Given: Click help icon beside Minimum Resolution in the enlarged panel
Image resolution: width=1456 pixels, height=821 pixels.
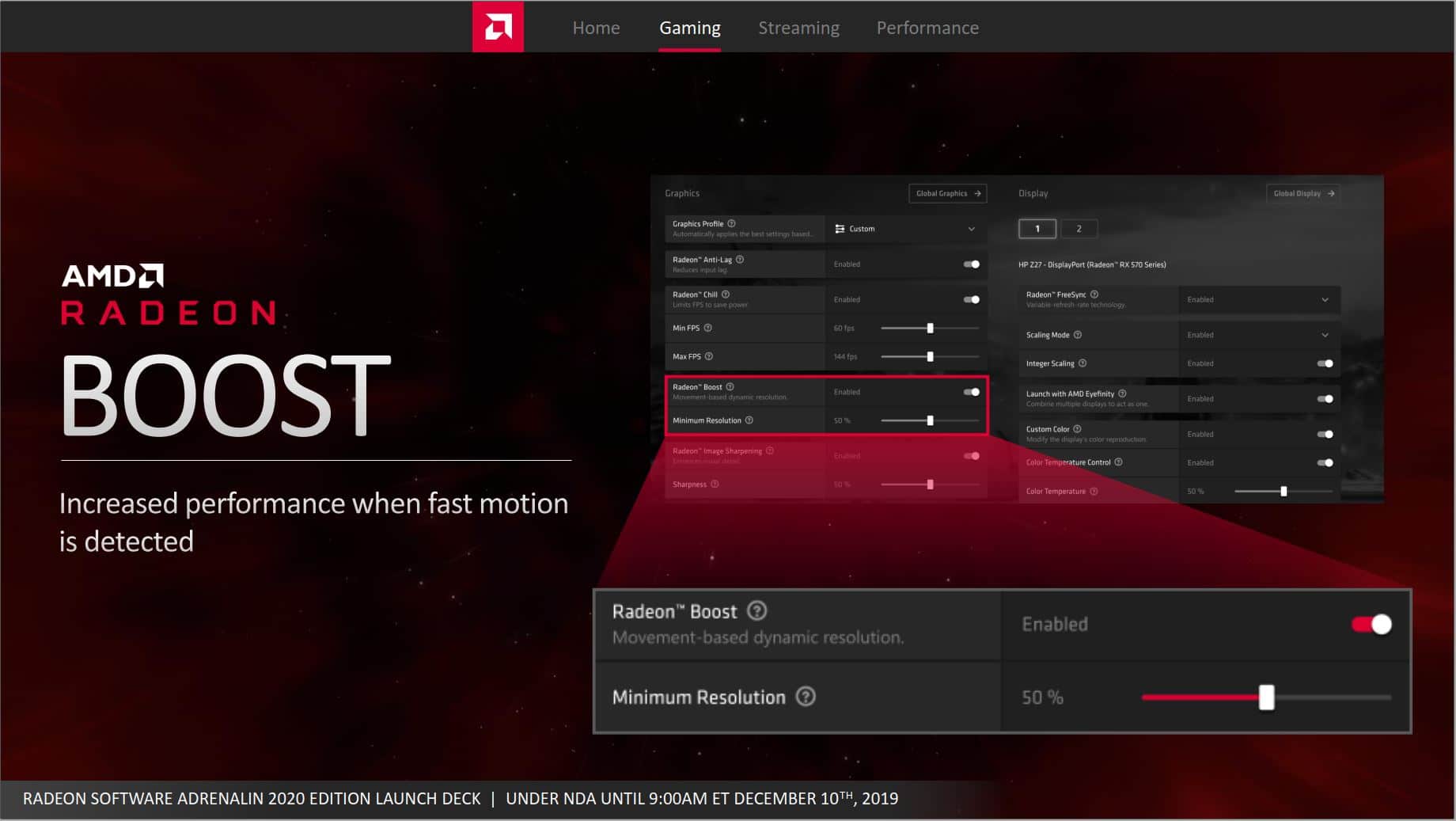Looking at the screenshot, I should pyautogui.click(x=805, y=697).
